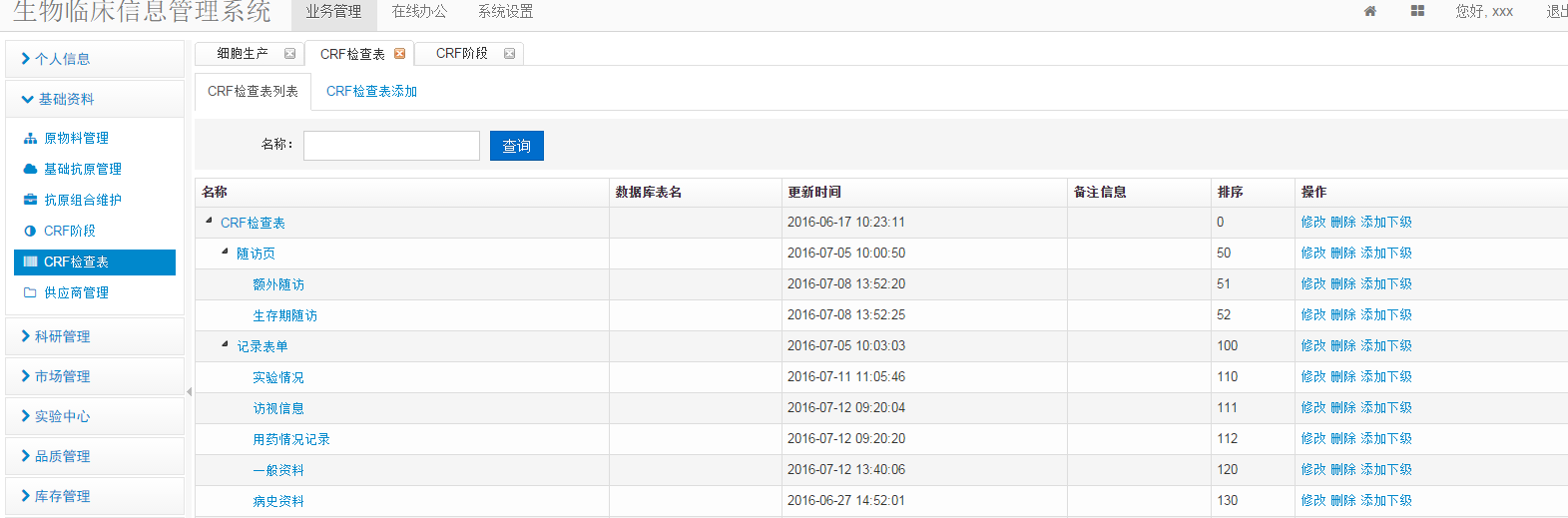Close the CRF阶段 tab with X icon
The width and height of the screenshot is (1568, 518).
[509, 54]
